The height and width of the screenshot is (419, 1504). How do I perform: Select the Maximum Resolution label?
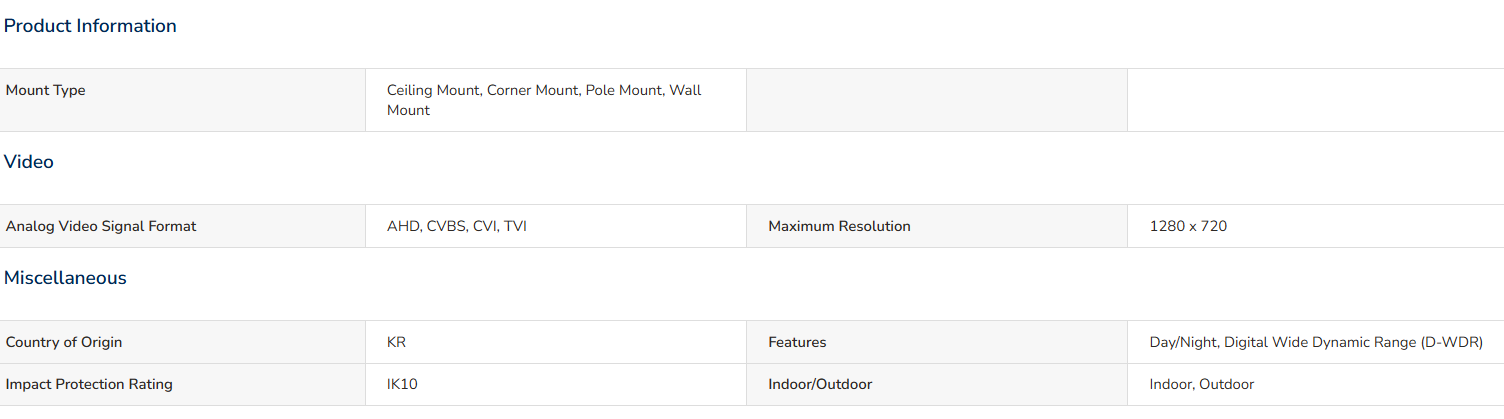tap(839, 226)
